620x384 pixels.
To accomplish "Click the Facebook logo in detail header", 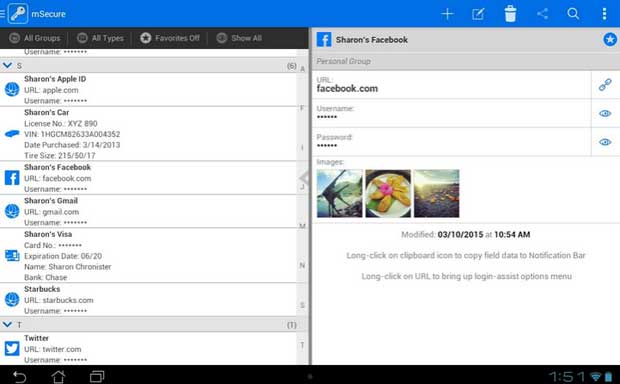I will pyautogui.click(x=324, y=39).
